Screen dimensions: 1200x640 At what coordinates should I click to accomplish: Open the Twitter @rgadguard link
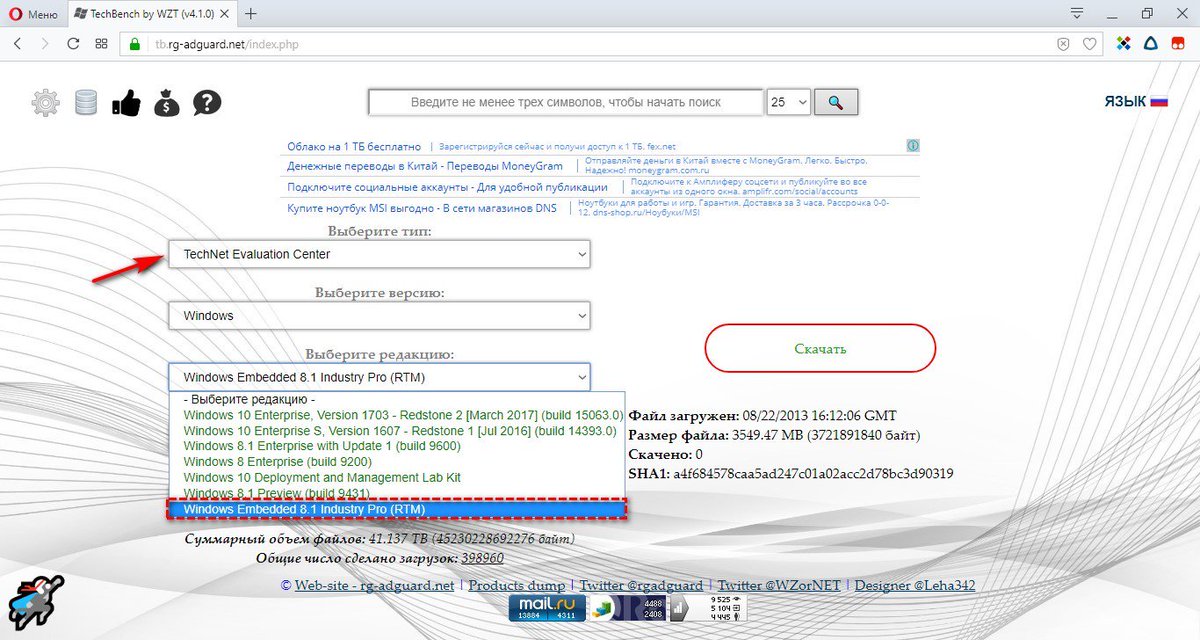[641, 586]
